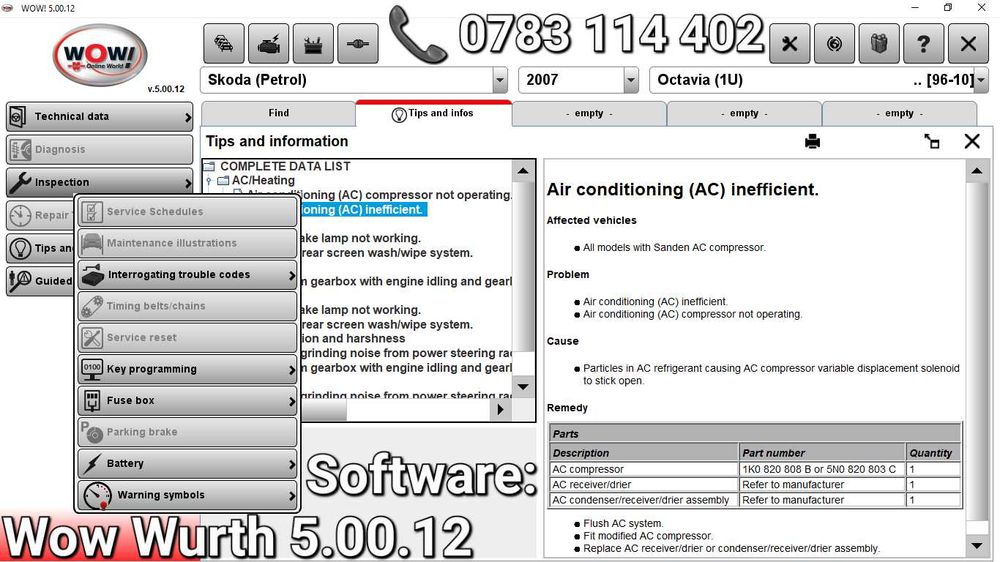The height and width of the screenshot is (562, 1000).
Task: Close the Tips and information panel
Action: click(x=972, y=141)
